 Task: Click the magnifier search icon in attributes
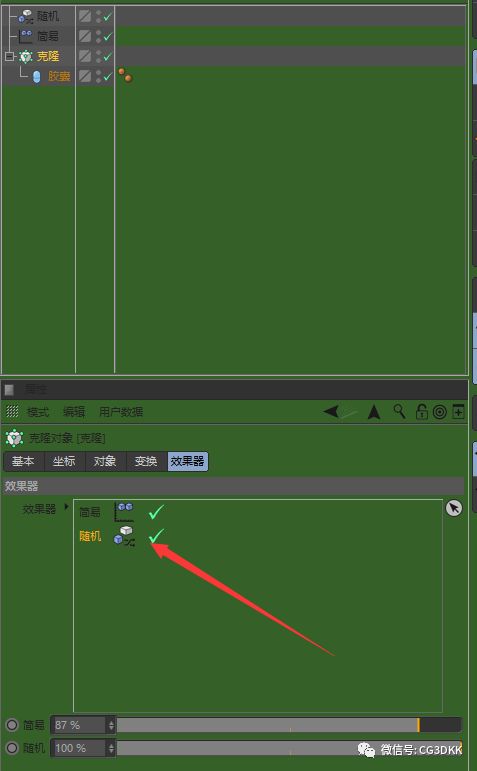(x=399, y=412)
